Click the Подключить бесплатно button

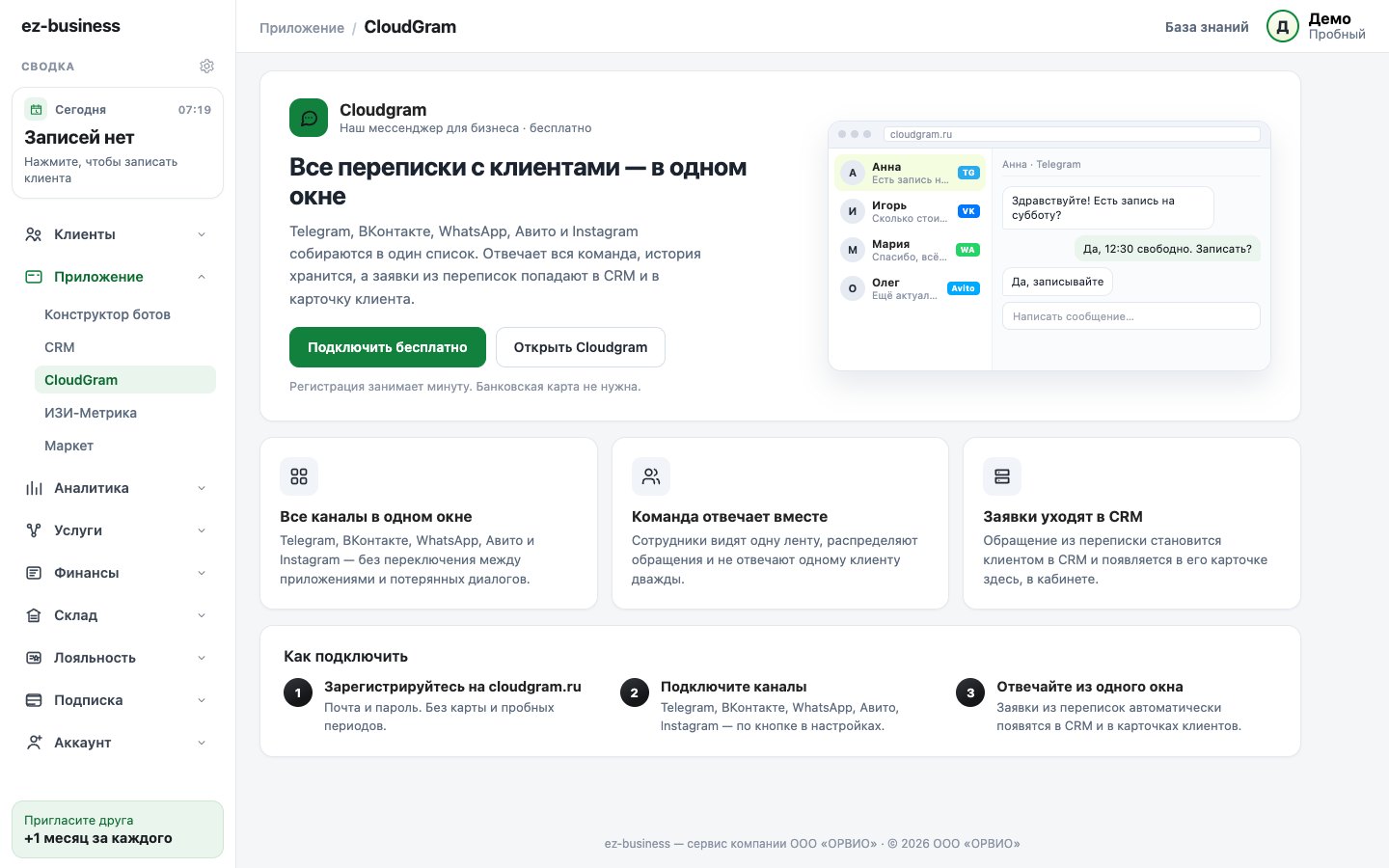pyautogui.click(x=388, y=347)
